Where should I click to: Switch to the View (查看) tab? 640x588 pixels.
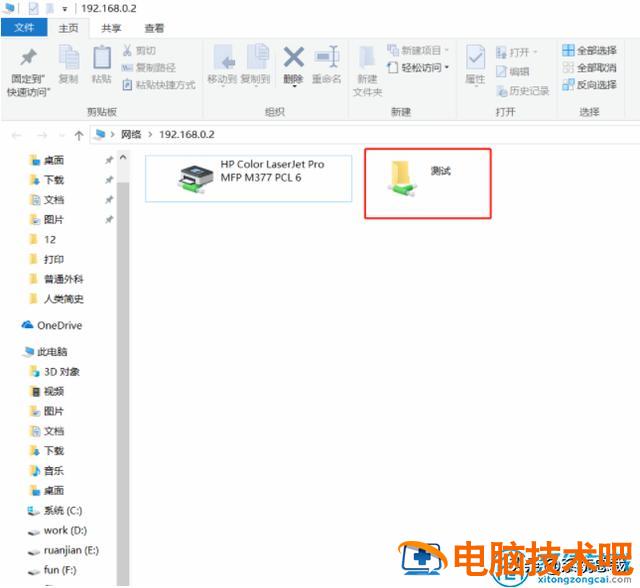tap(154, 28)
